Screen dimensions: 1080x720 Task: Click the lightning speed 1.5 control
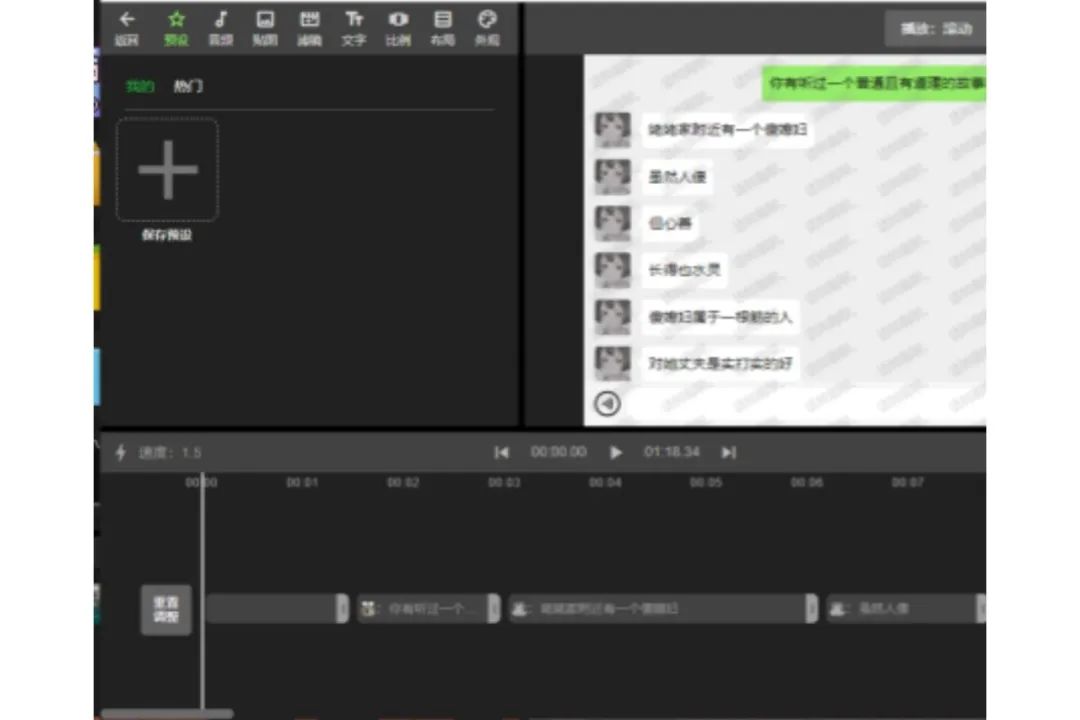click(x=158, y=453)
